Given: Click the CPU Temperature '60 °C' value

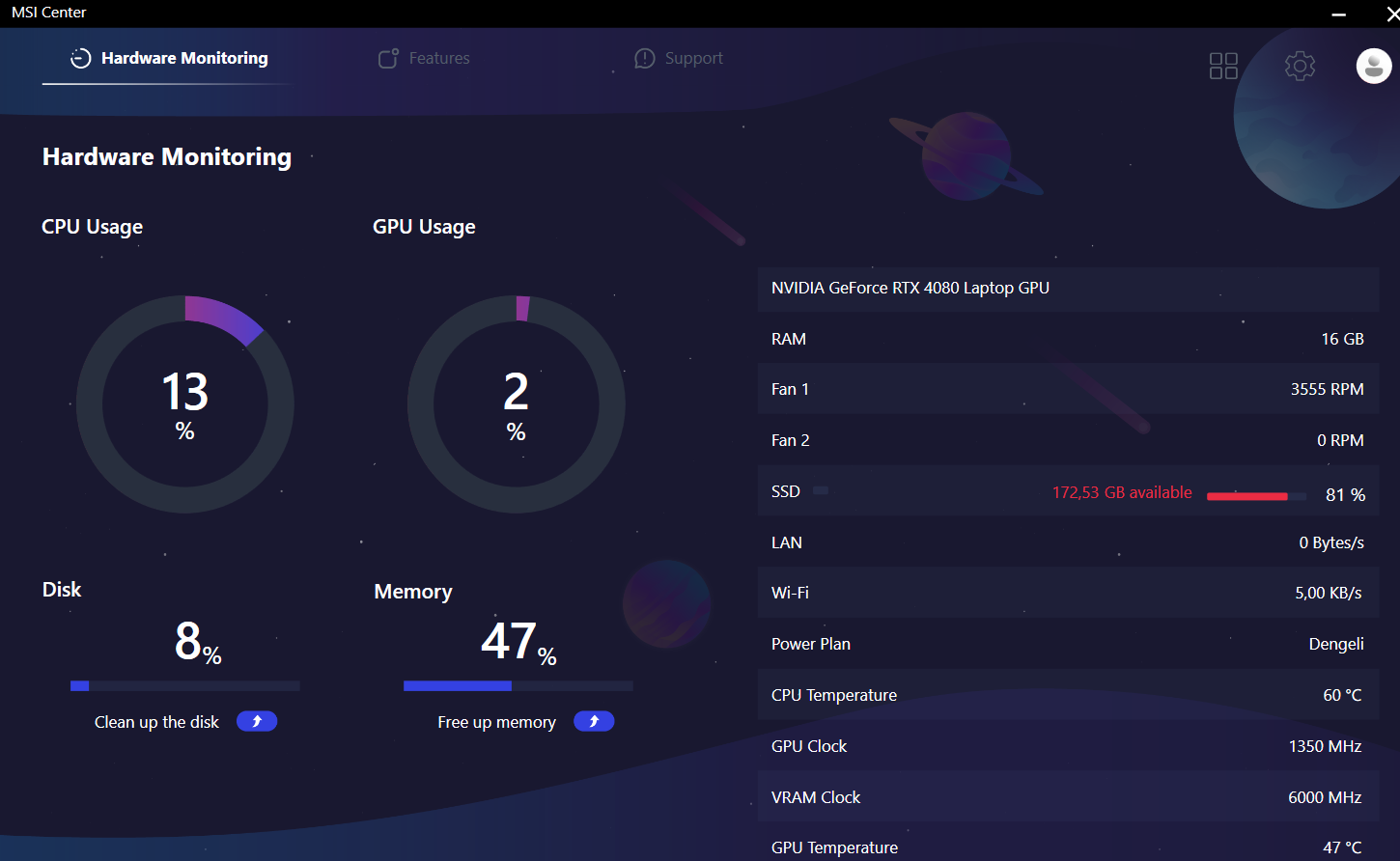Looking at the screenshot, I should pyautogui.click(x=1342, y=695).
